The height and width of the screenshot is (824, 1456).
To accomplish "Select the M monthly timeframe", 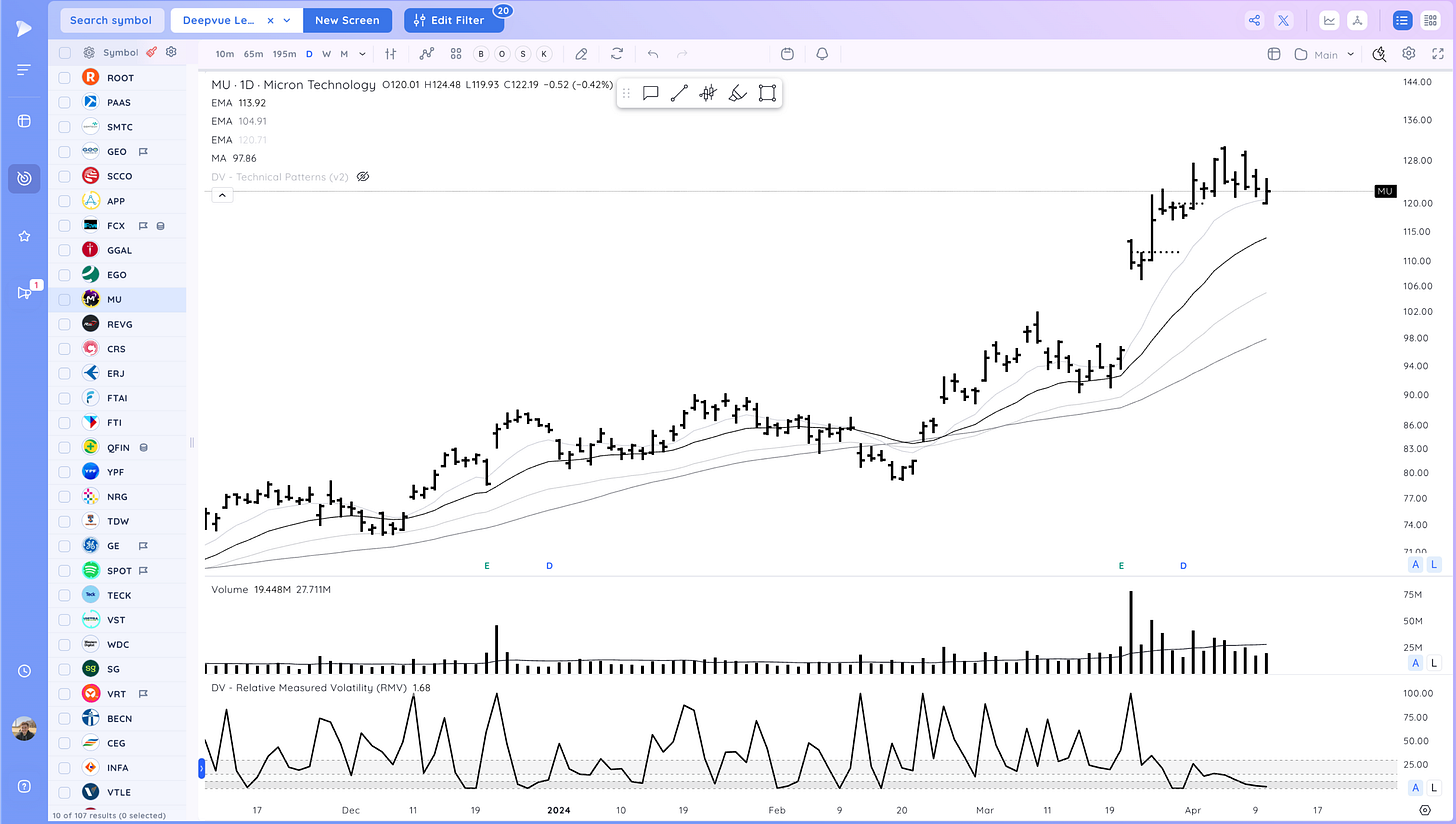I will pos(344,54).
